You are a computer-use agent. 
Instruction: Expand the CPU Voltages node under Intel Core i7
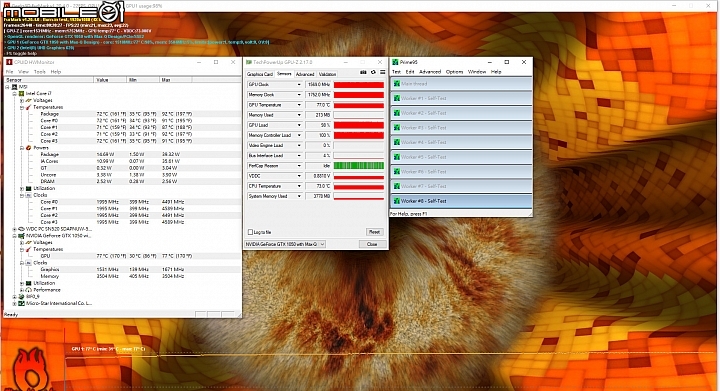(22, 100)
